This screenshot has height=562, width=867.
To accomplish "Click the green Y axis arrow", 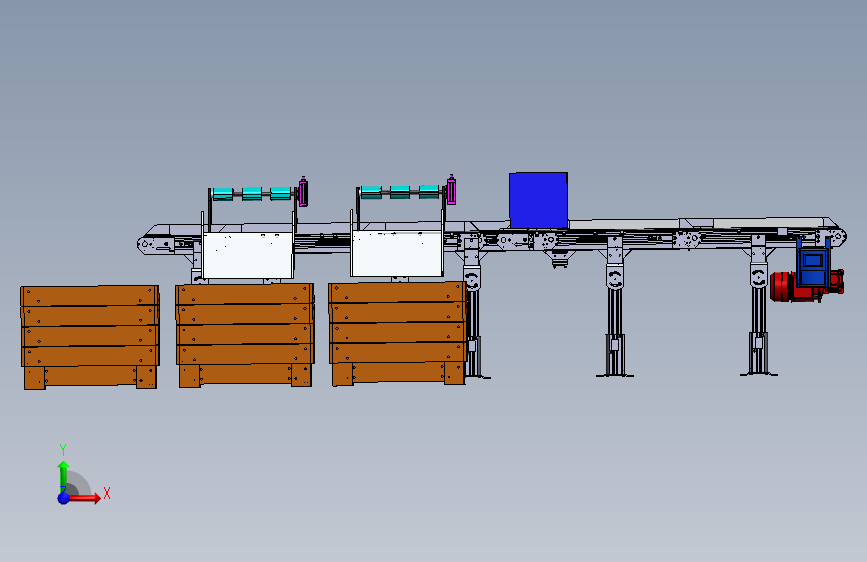I will pyautogui.click(x=64, y=477).
